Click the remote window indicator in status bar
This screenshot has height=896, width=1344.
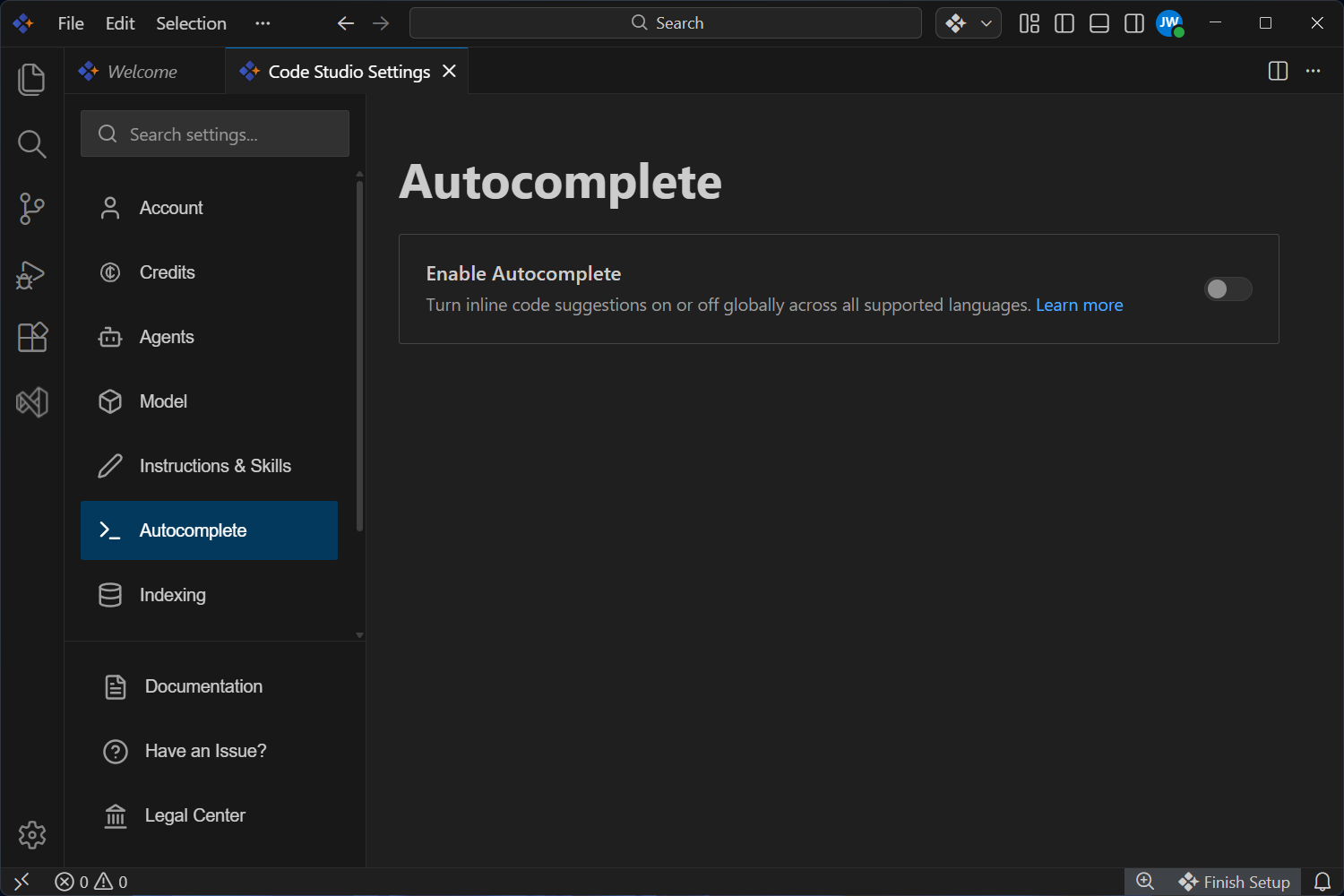pos(22,882)
